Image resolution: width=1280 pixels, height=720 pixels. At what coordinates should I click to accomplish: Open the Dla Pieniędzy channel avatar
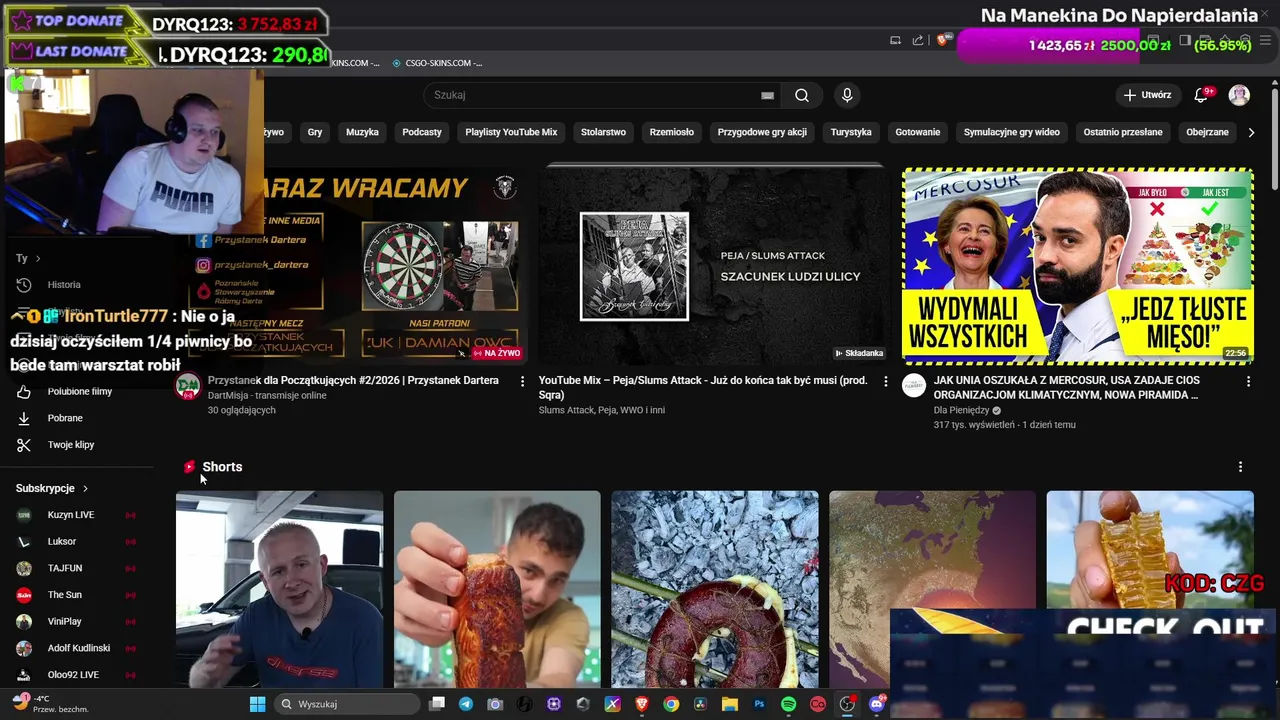point(914,386)
